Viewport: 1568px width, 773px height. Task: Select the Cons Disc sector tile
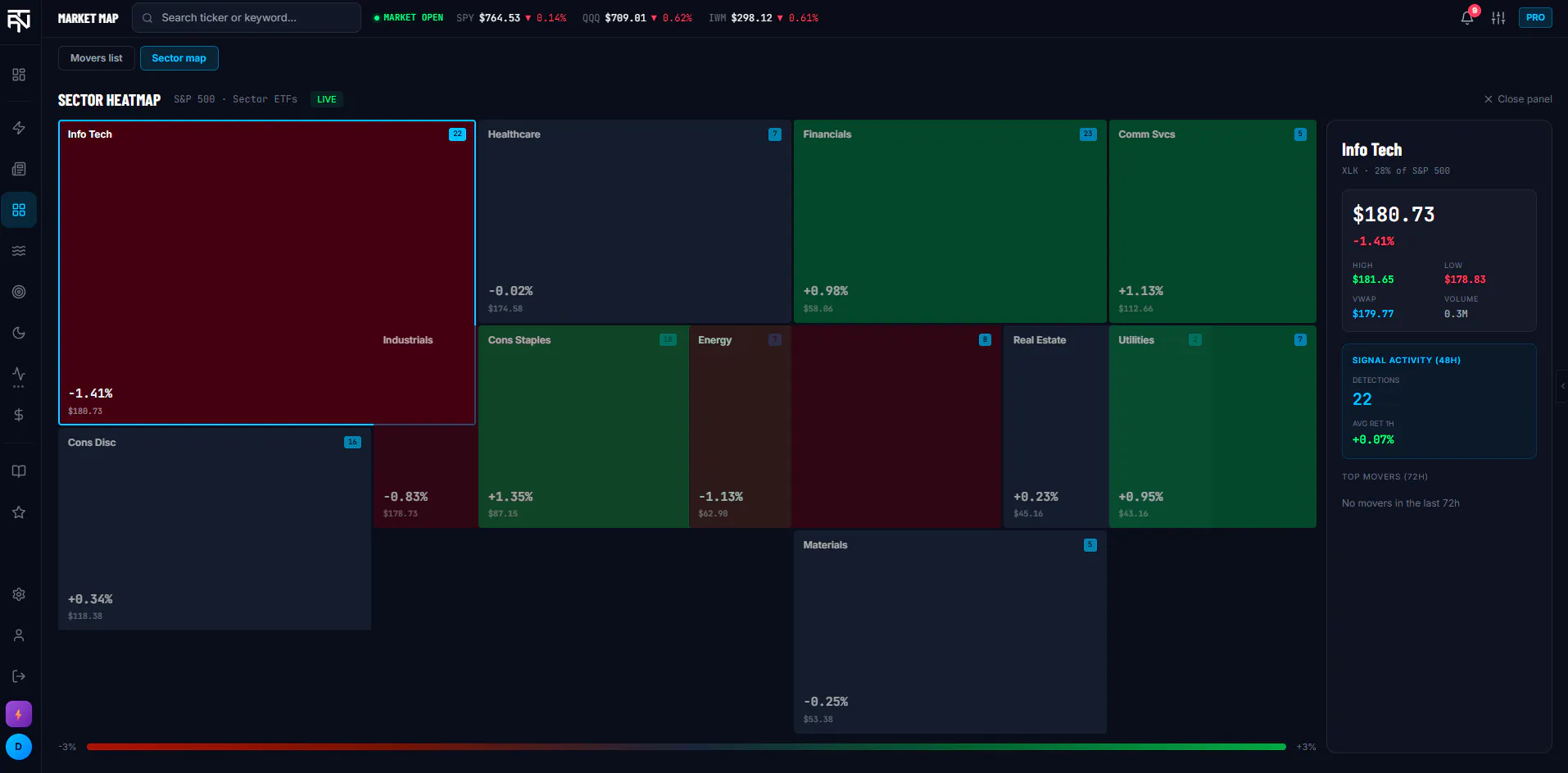215,529
